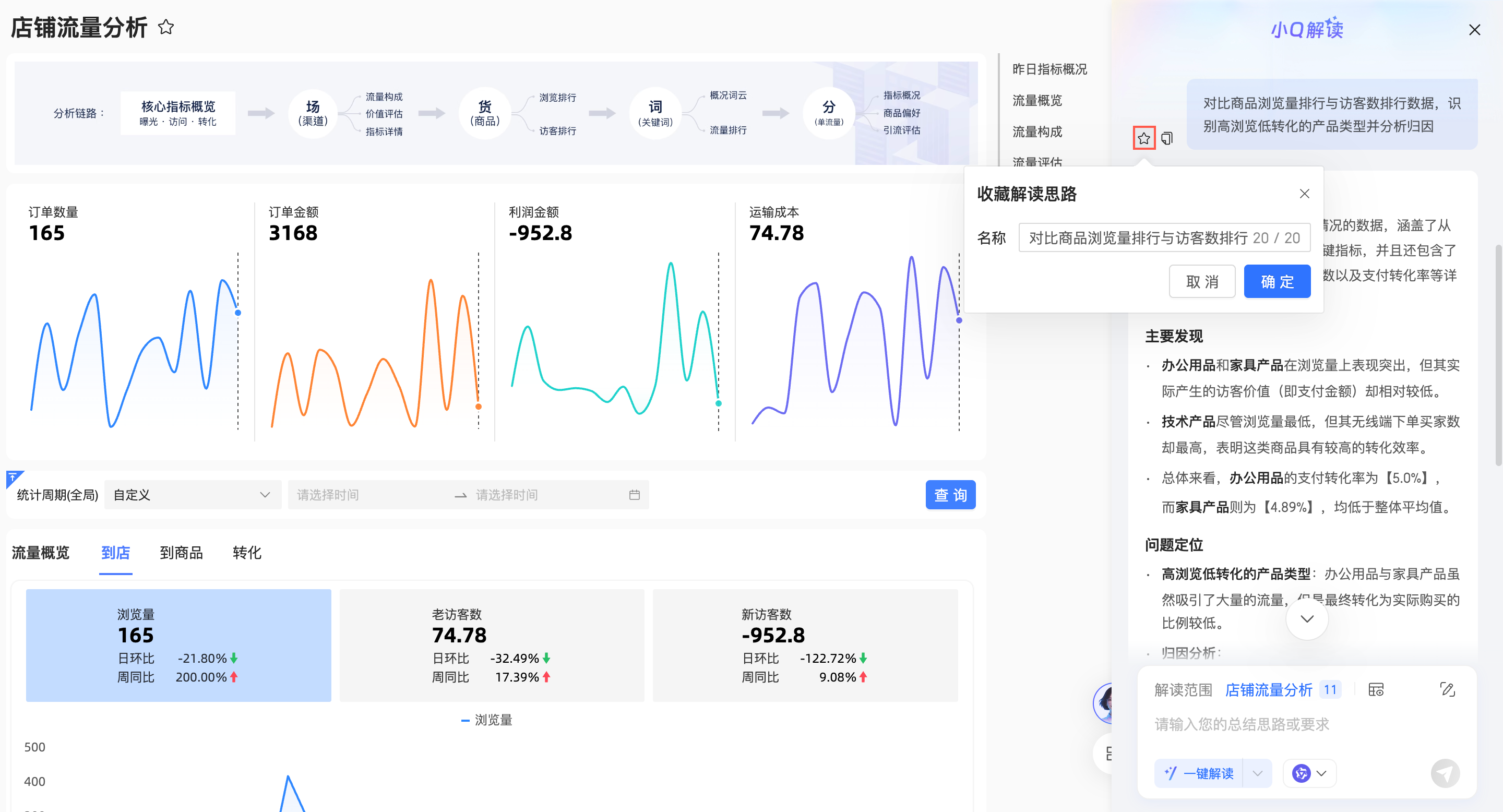Click the 一键解读 magic wand icon

coord(1170,773)
